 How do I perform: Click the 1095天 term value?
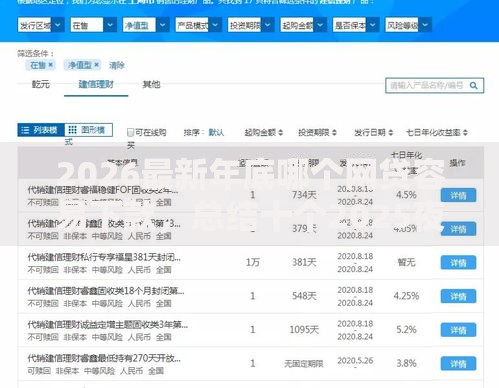(x=304, y=330)
